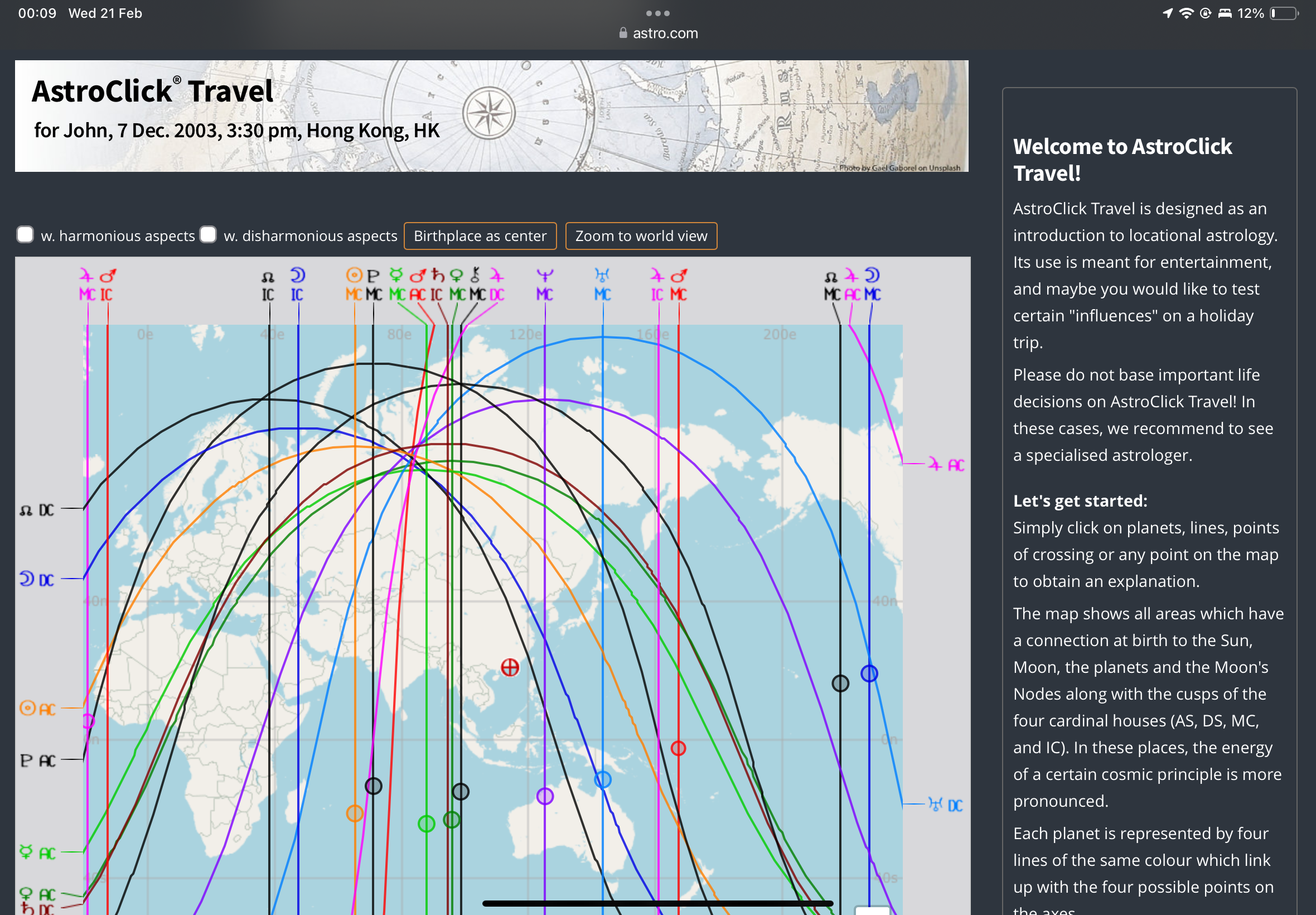
Task: Click the dark blue Moon circle at right
Action: [869, 673]
